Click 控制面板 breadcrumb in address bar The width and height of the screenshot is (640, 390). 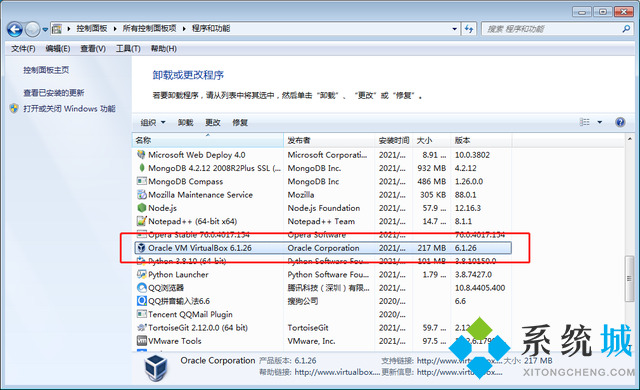click(x=91, y=29)
